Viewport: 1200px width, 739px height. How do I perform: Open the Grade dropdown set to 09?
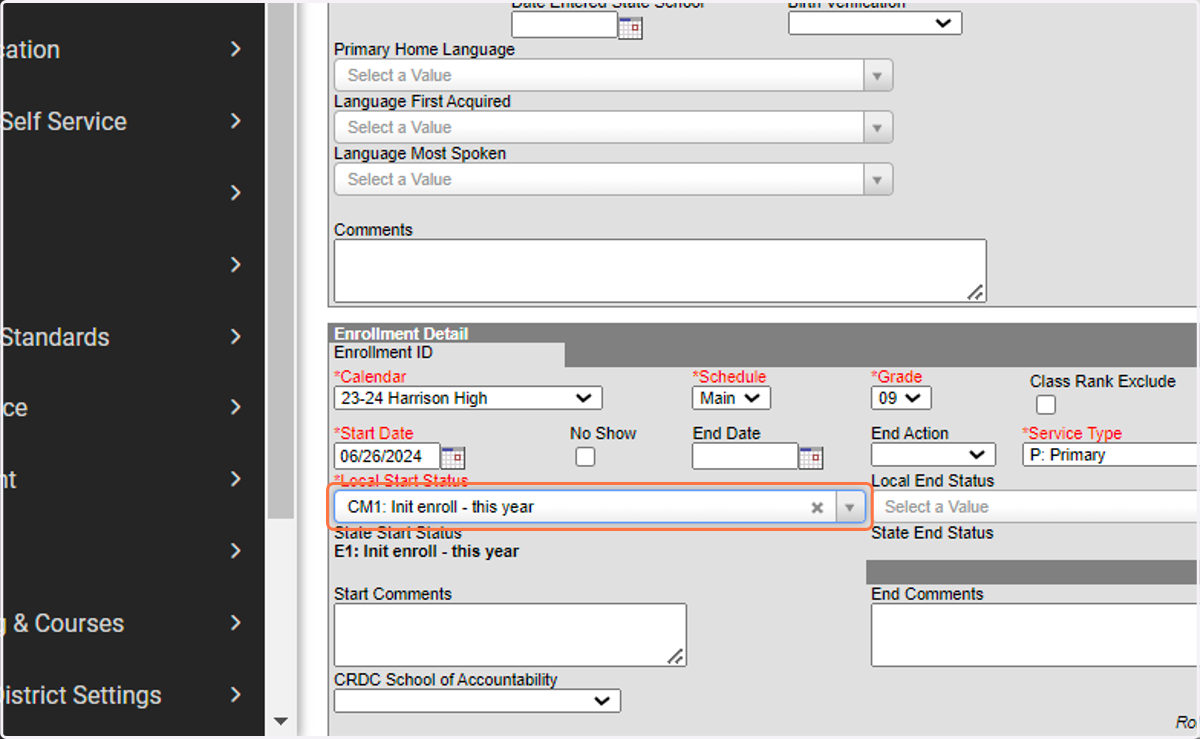[x=901, y=398]
